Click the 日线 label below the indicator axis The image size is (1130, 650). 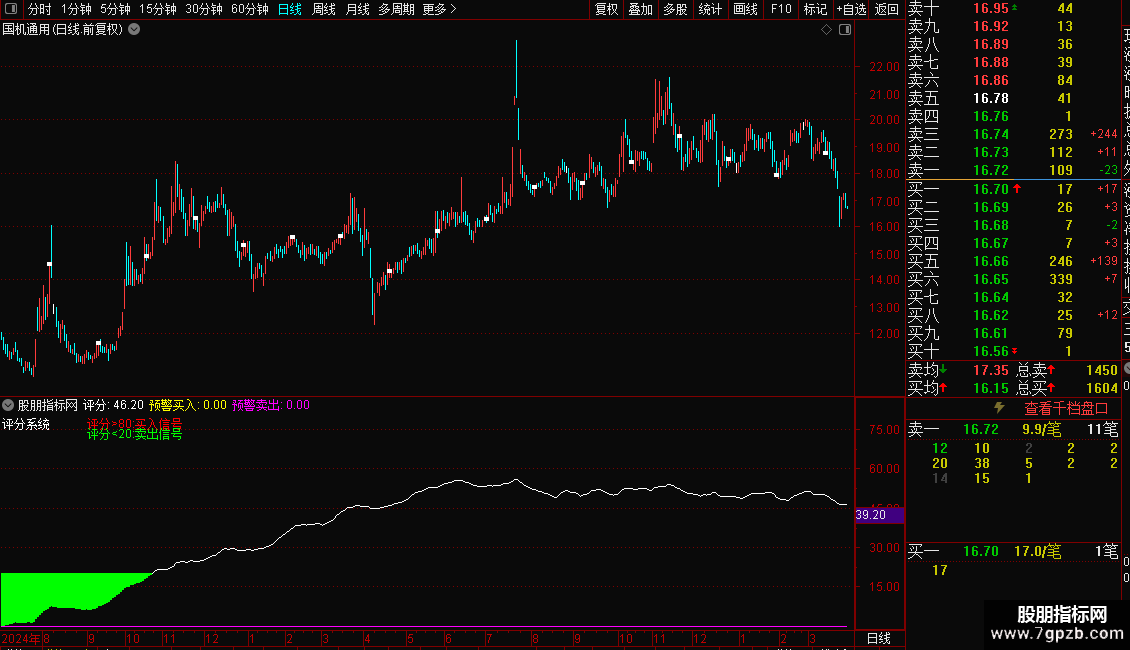click(878, 638)
